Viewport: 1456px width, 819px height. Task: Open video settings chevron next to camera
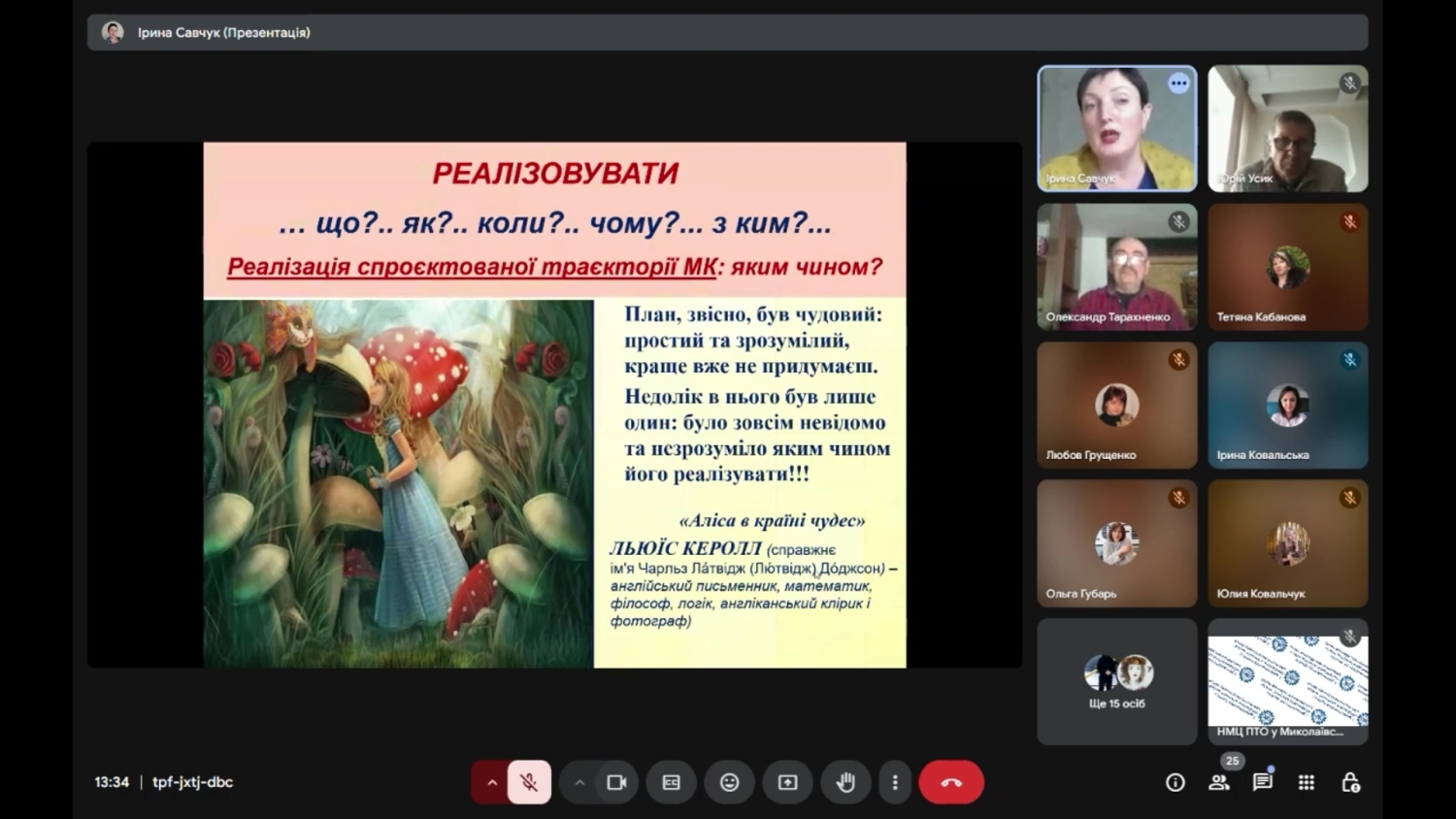(579, 782)
